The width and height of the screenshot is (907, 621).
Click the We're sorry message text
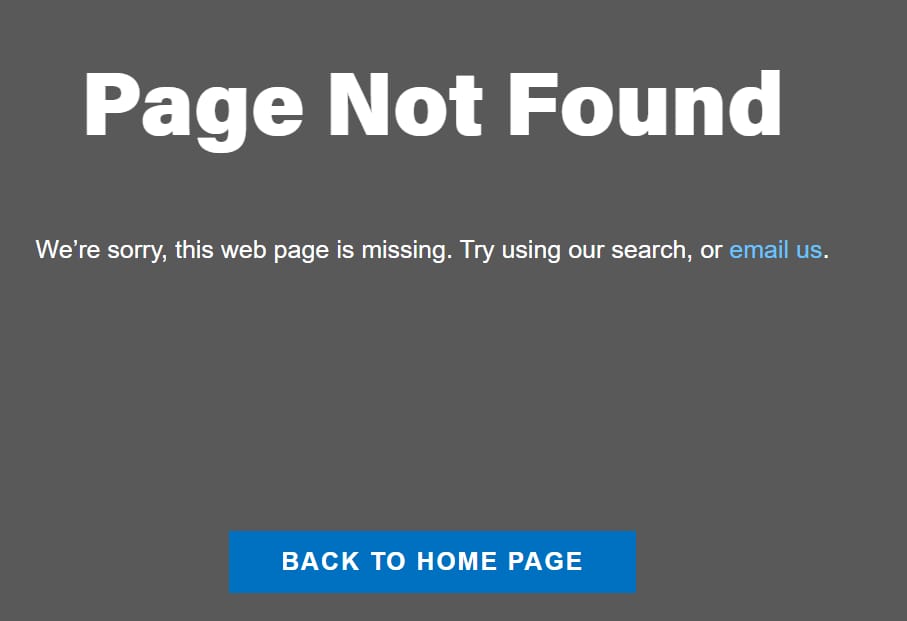coord(432,250)
